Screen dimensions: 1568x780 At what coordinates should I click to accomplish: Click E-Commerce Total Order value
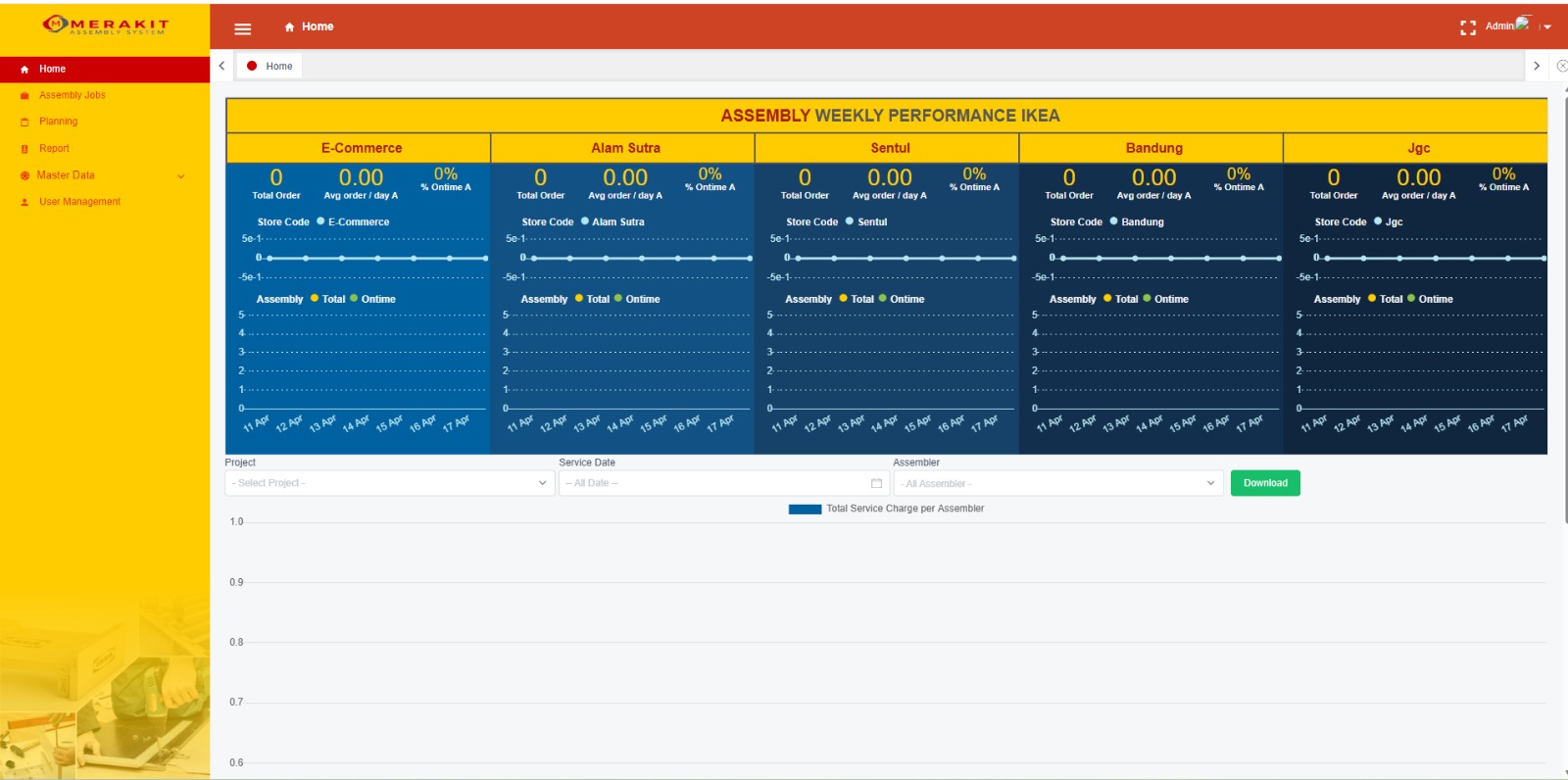pos(276,177)
